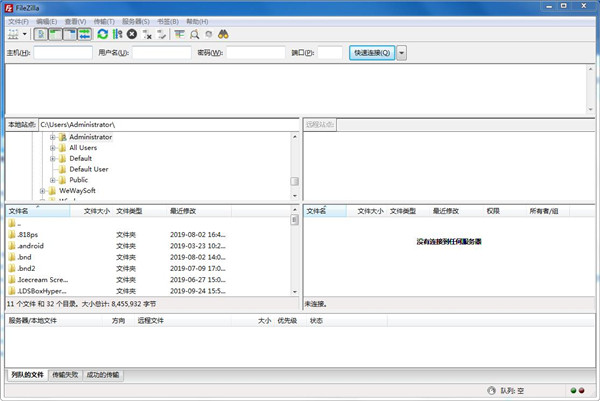Toggle transfer queue display
The height and width of the screenshot is (401, 600).
[x=84, y=34]
